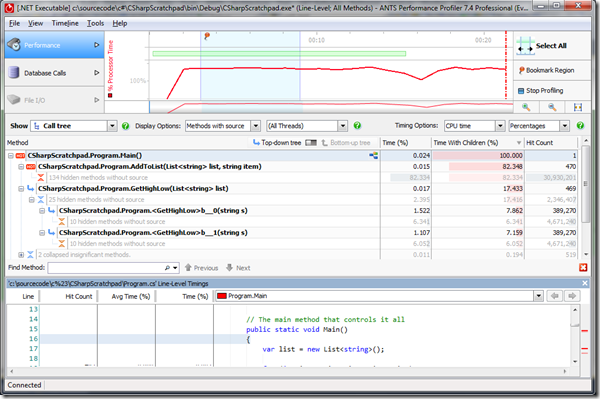Select the AddToList method row

tap(292, 166)
